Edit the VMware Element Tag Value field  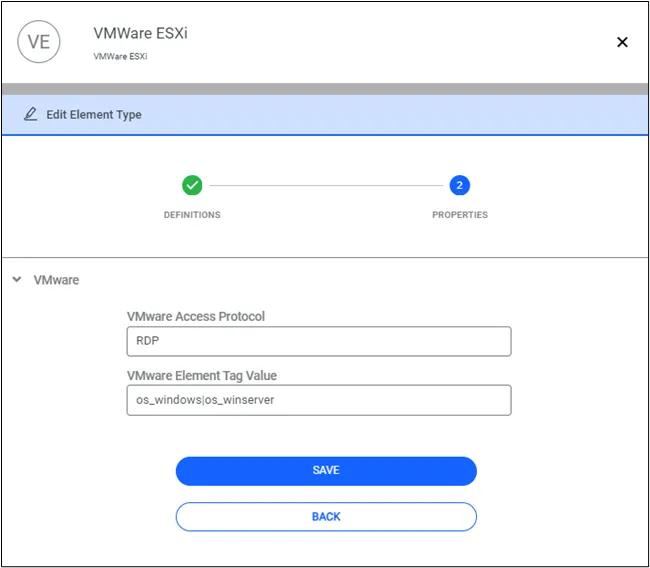(319, 400)
